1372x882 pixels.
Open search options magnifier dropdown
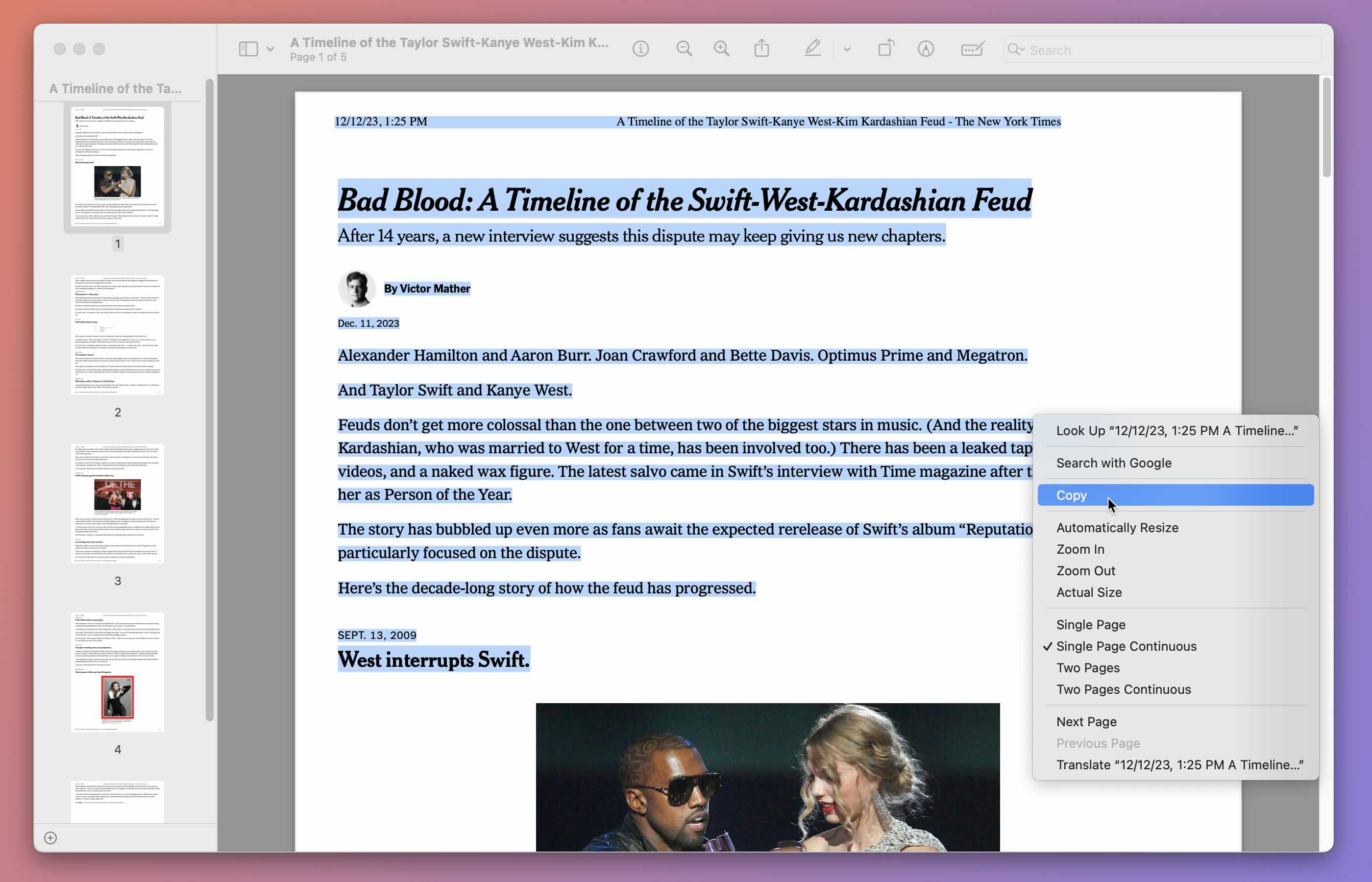click(1016, 50)
